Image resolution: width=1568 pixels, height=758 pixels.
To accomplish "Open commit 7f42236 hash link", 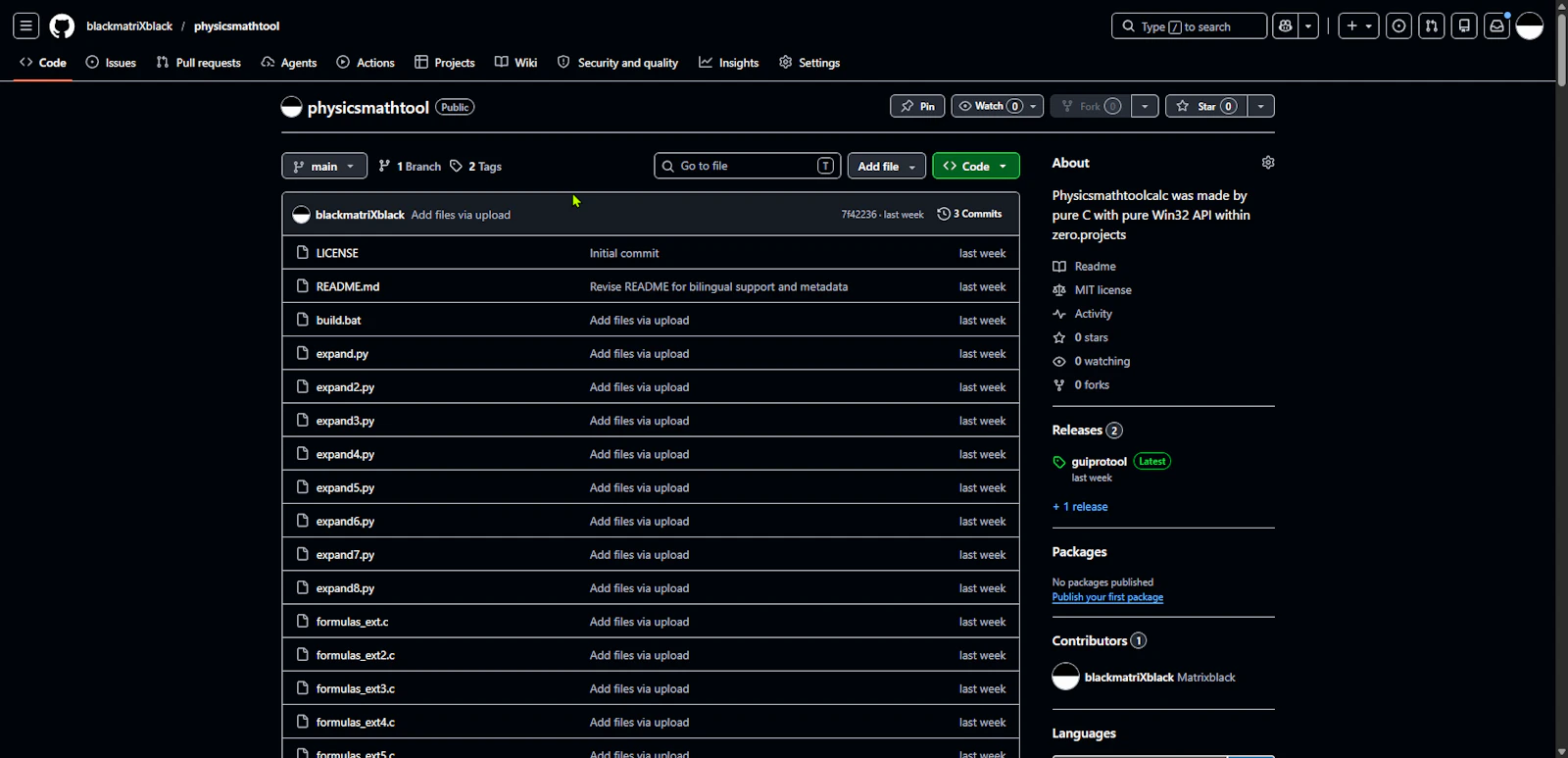I will tap(858, 214).
